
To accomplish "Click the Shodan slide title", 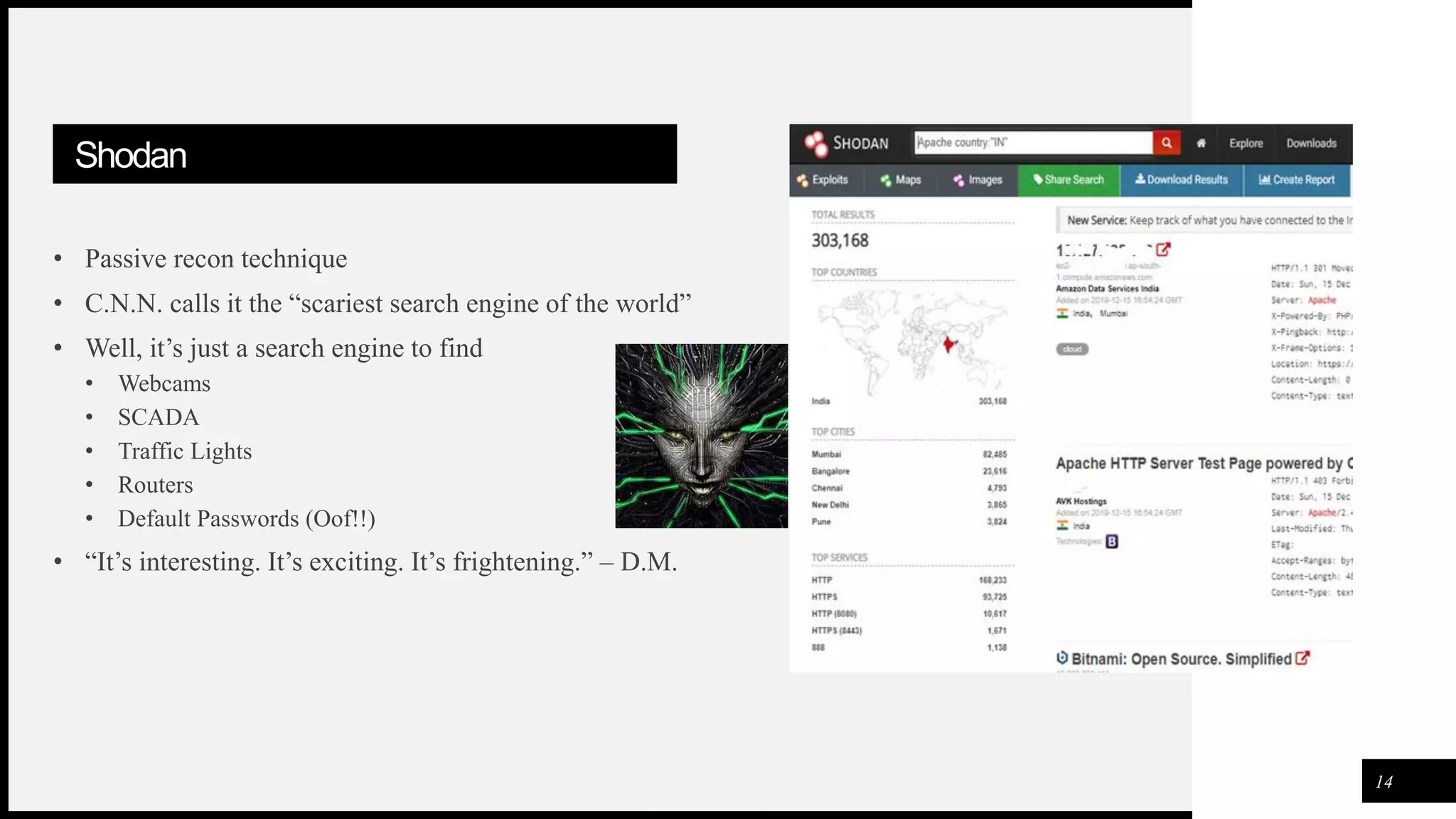I will click(131, 155).
